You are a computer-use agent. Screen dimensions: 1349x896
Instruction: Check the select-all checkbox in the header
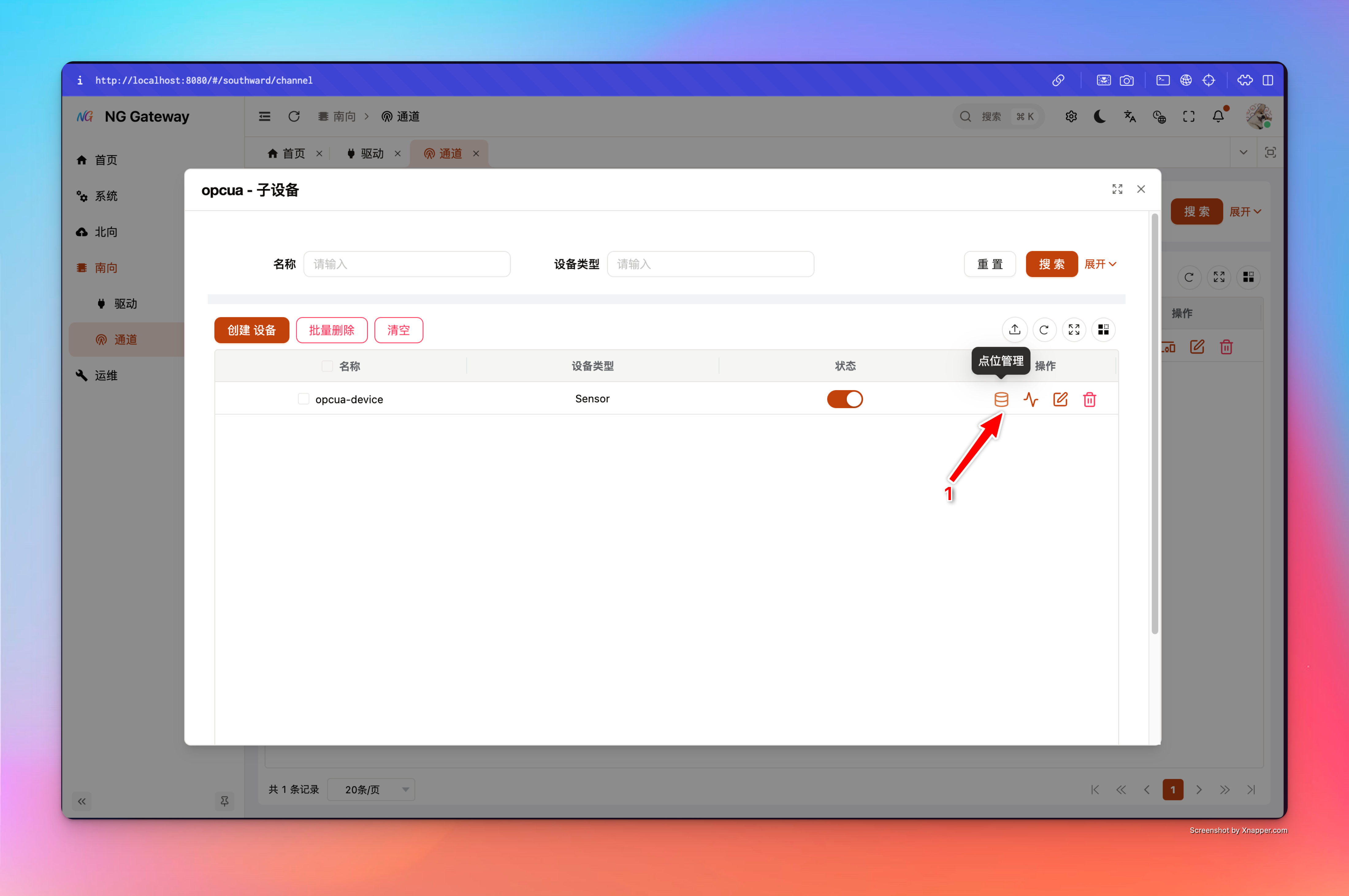(327, 366)
